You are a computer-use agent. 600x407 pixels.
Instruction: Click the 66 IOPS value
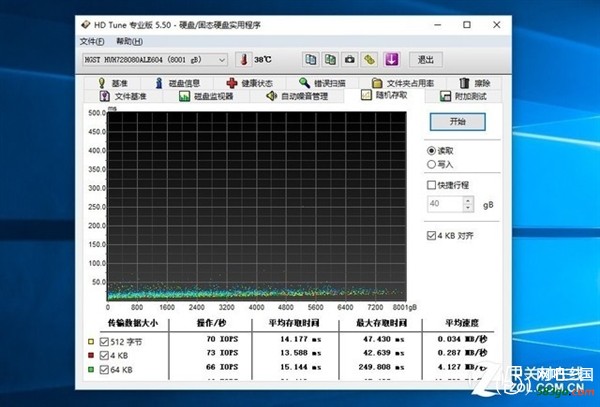222,367
